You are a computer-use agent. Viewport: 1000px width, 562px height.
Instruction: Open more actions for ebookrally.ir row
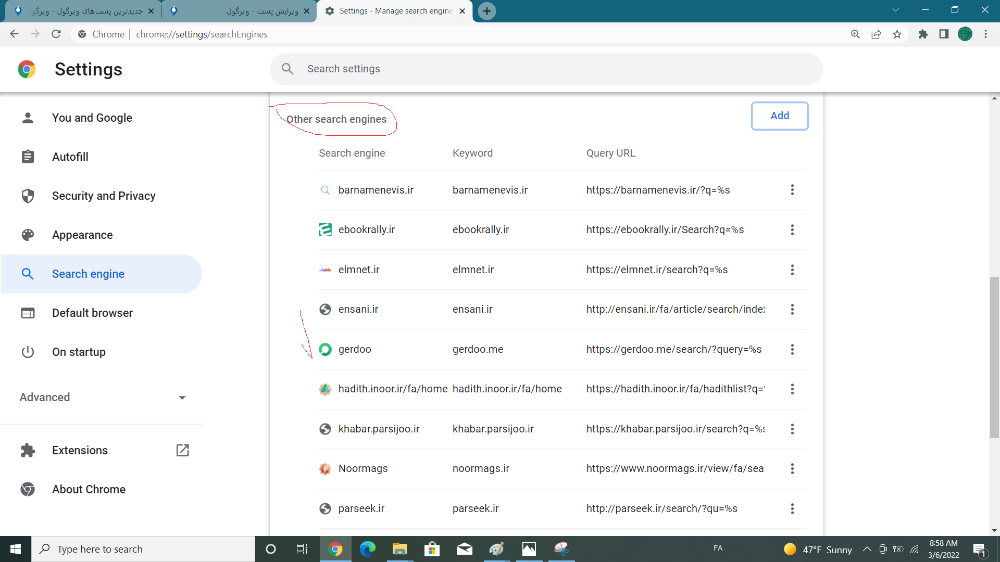792,230
